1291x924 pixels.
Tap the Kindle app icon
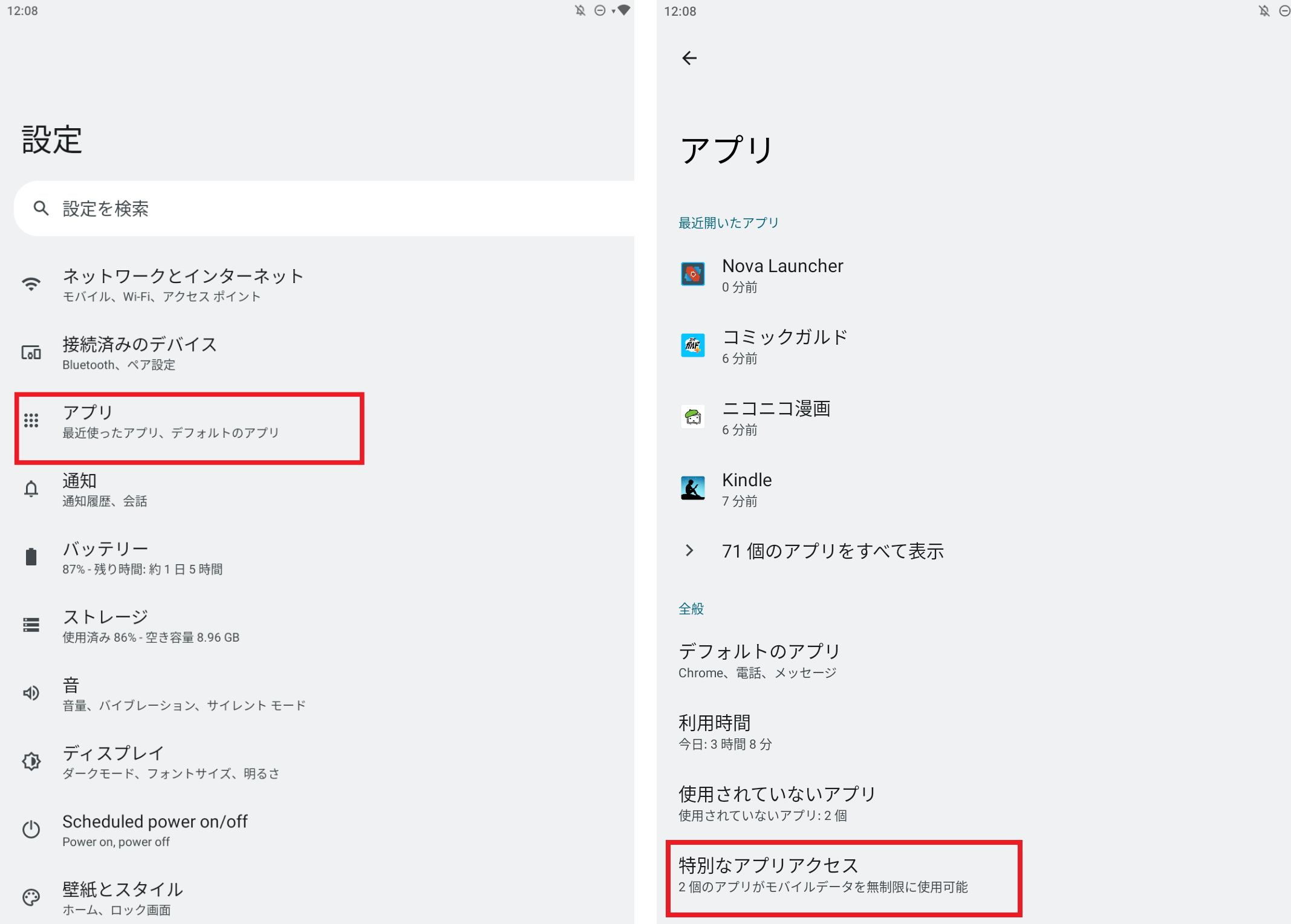coord(693,489)
